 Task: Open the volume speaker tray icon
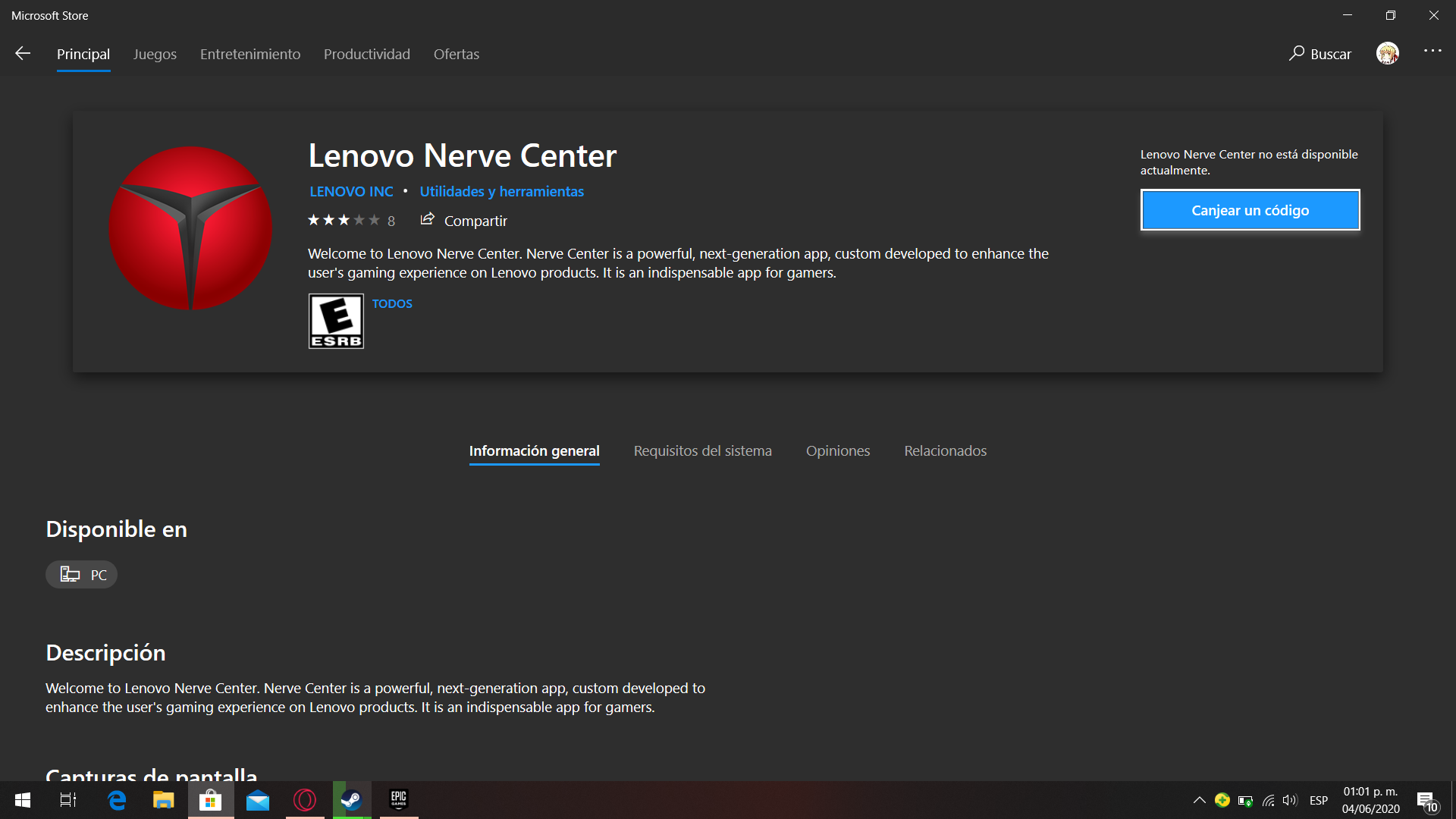click(1290, 800)
